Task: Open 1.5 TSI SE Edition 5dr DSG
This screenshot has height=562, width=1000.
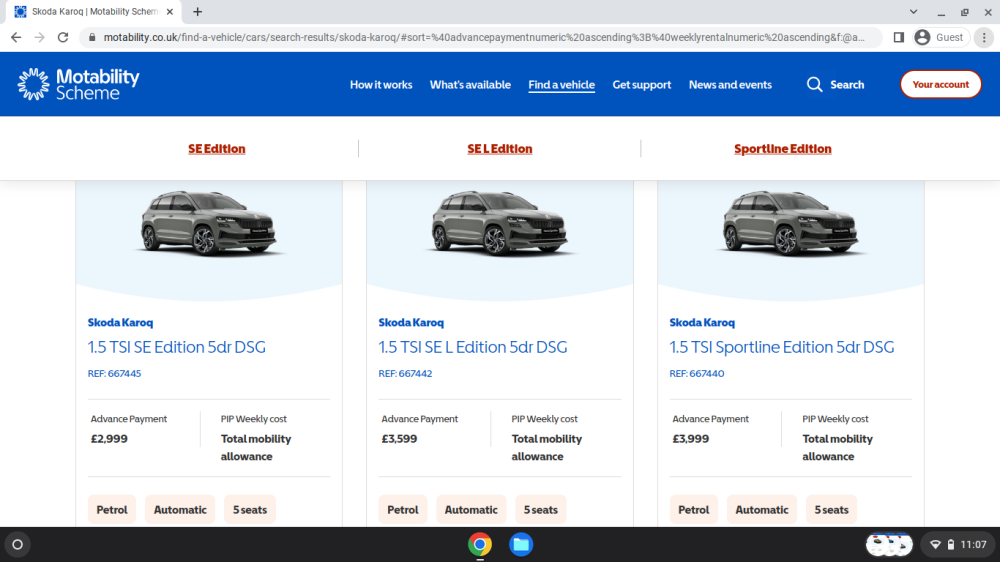Action: (x=177, y=347)
